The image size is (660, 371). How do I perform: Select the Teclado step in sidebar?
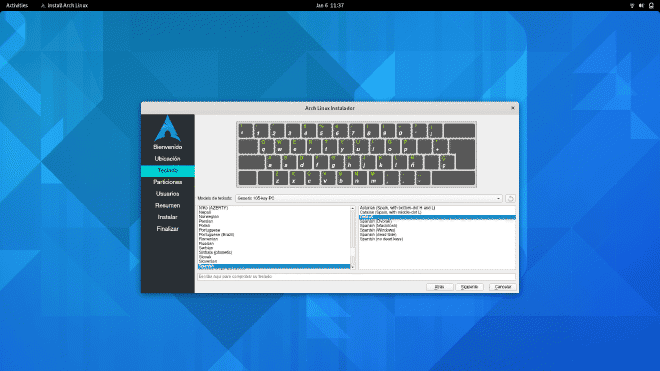(168, 171)
